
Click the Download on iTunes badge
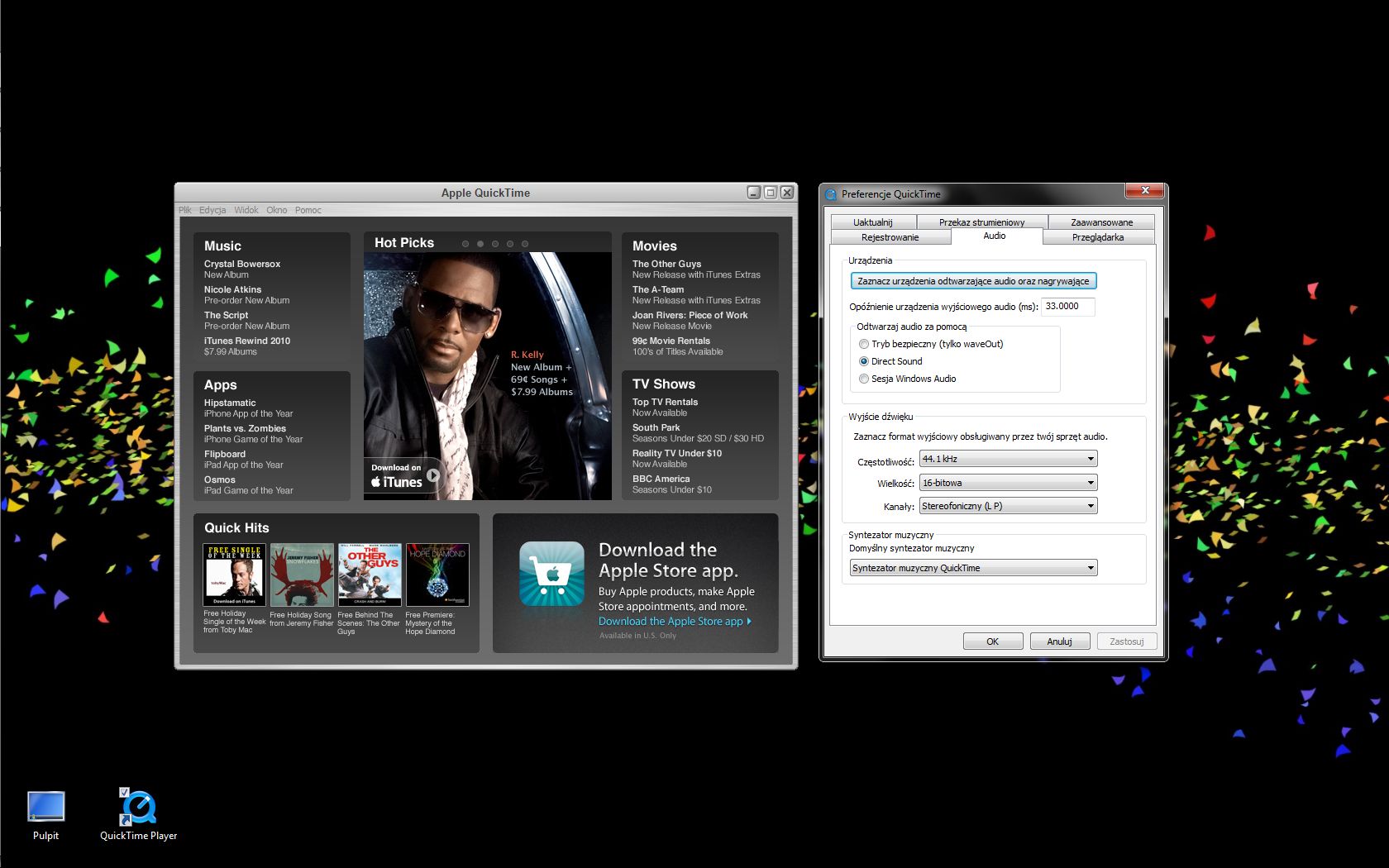click(x=405, y=476)
